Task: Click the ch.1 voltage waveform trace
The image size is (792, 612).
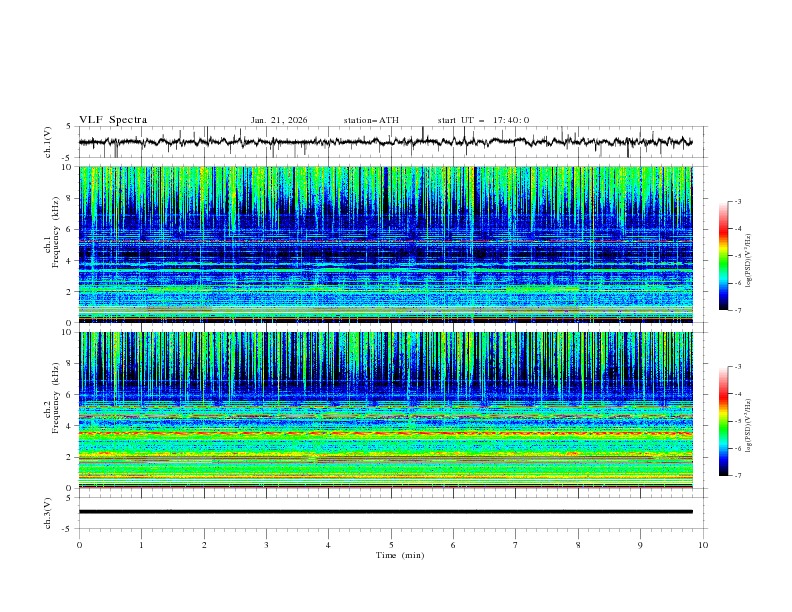Action: point(385,142)
